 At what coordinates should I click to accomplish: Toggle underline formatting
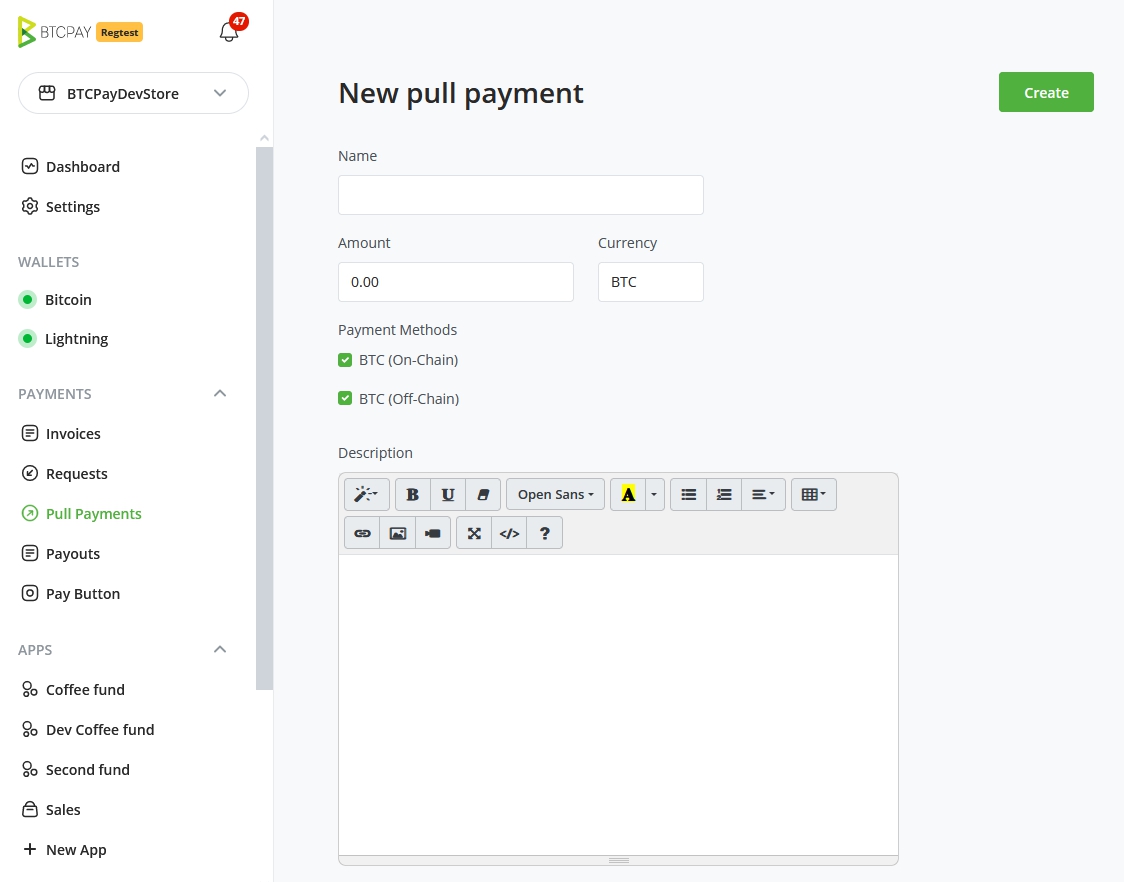point(448,494)
